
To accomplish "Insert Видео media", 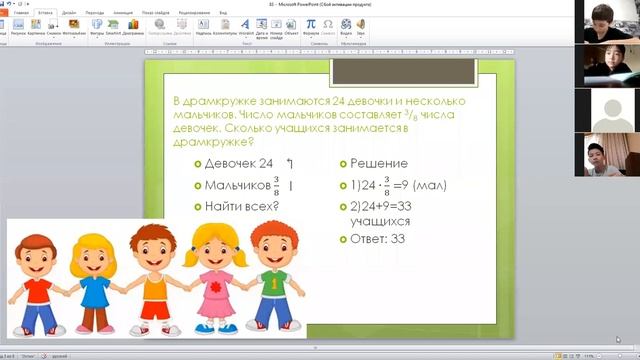I will (x=346, y=24).
